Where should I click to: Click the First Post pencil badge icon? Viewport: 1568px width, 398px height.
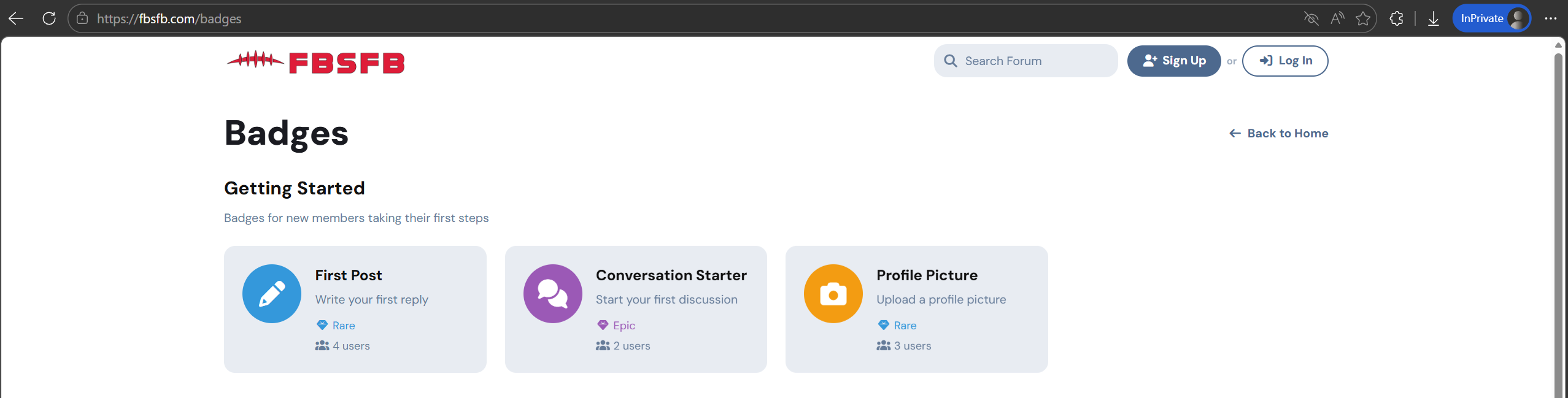(x=272, y=294)
